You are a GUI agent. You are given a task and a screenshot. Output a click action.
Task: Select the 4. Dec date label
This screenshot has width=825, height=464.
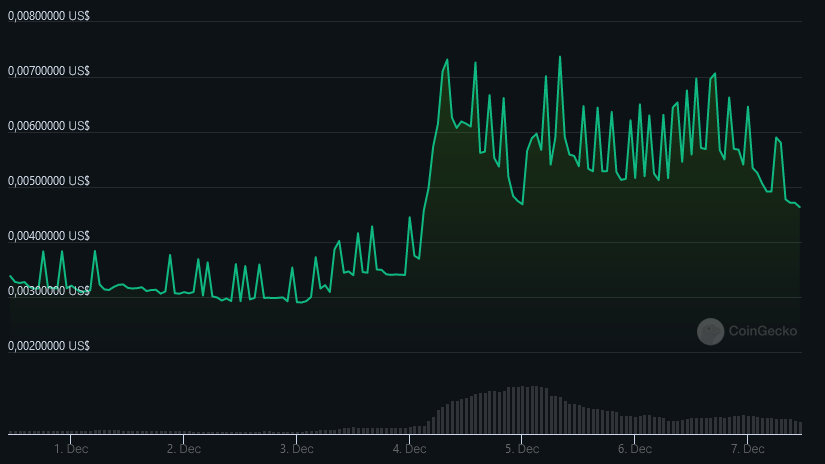click(x=409, y=449)
